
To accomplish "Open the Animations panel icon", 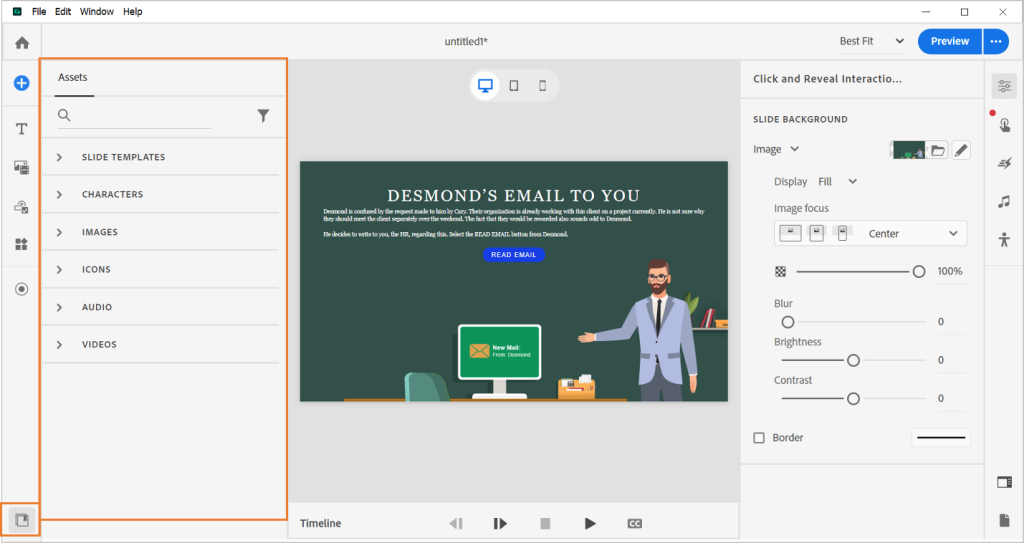I will [x=1004, y=163].
